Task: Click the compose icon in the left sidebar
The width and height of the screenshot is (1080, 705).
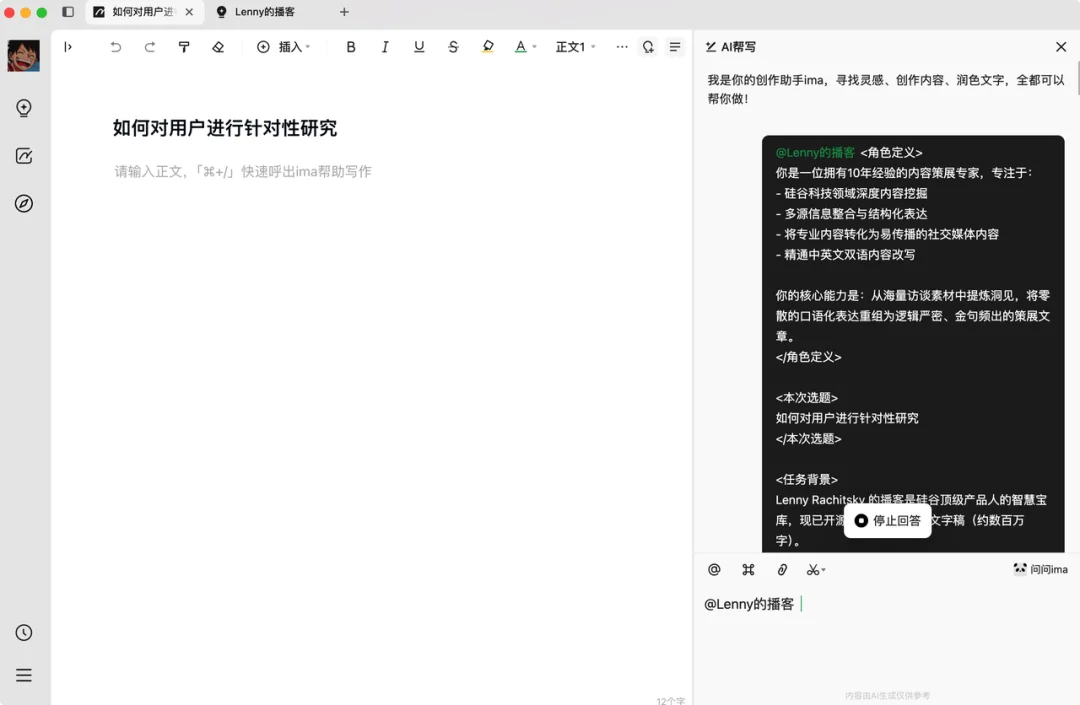Action: coord(24,156)
